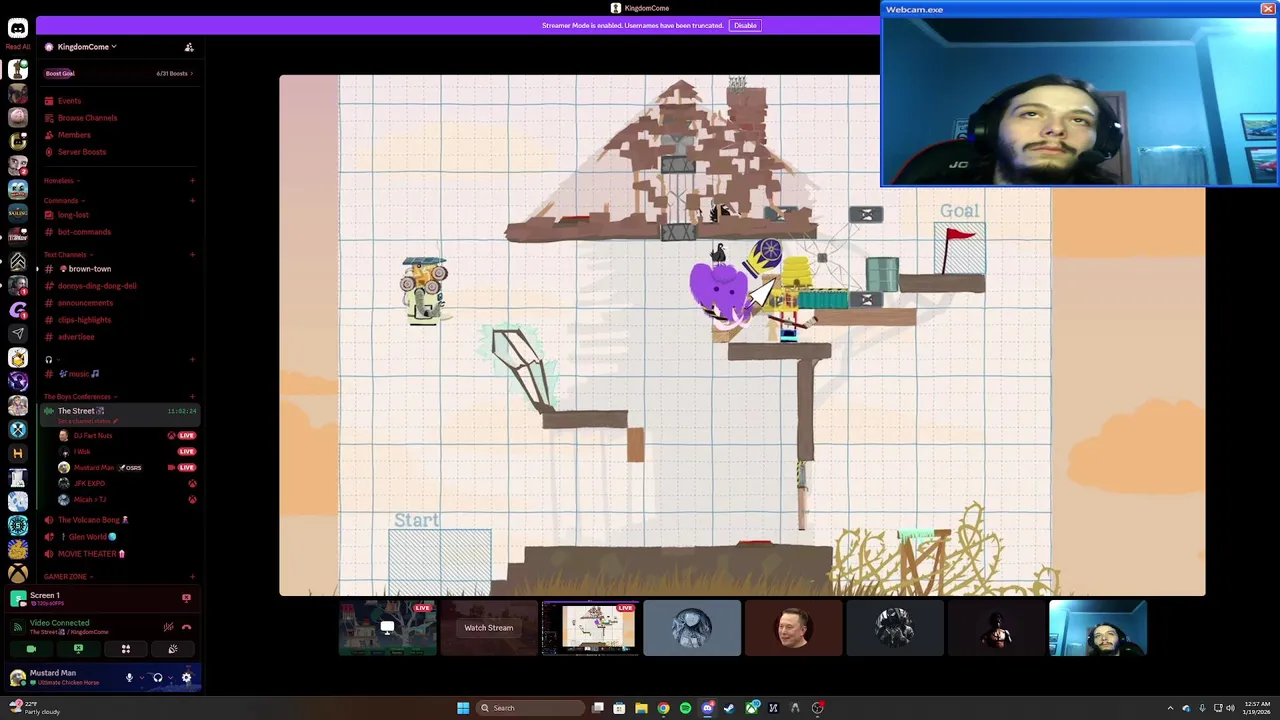Select the webcam participant tile
Viewport: 1280px width, 720px height.
click(1098, 628)
